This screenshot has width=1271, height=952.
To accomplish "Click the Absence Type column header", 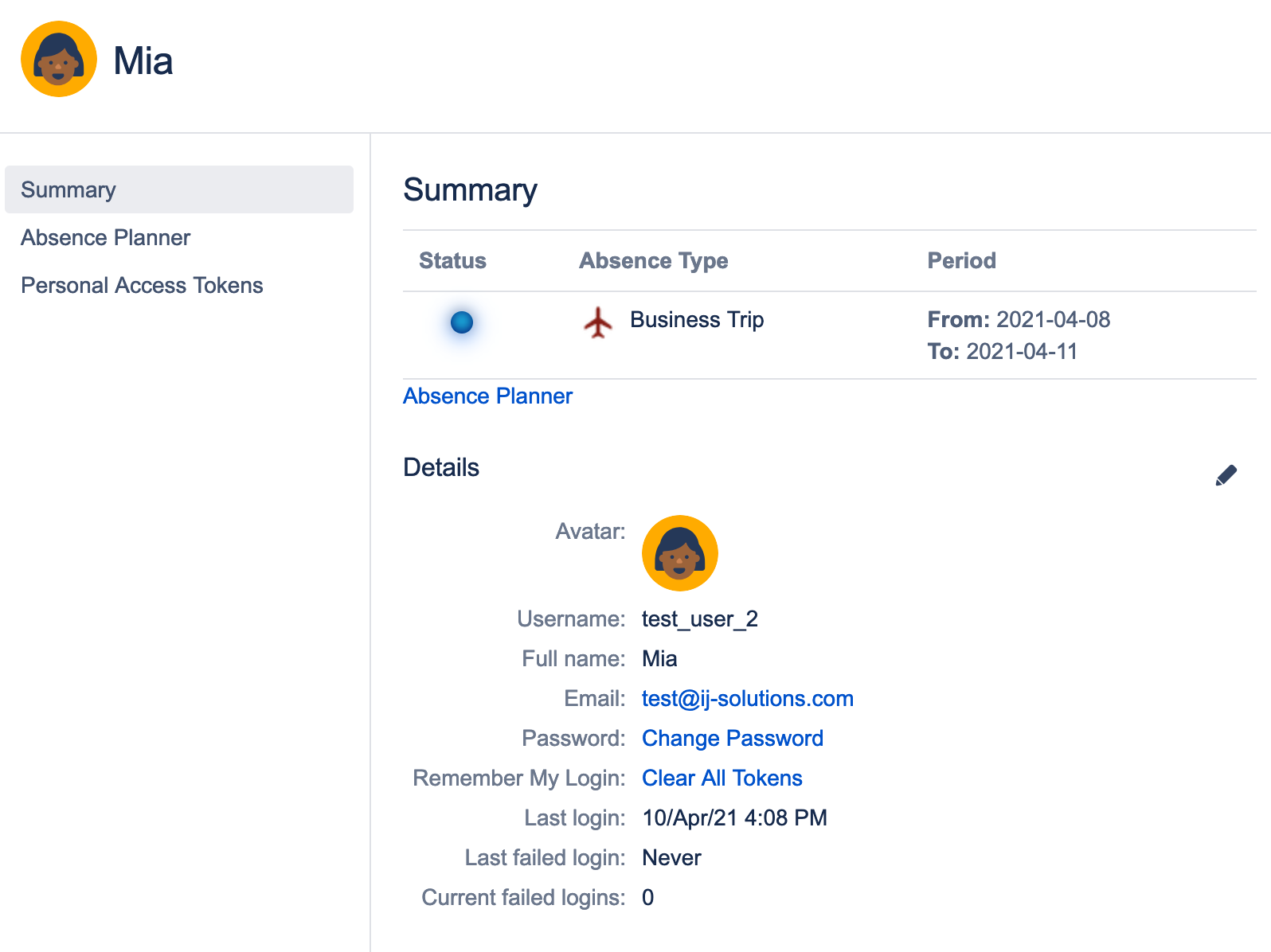I will tap(653, 260).
